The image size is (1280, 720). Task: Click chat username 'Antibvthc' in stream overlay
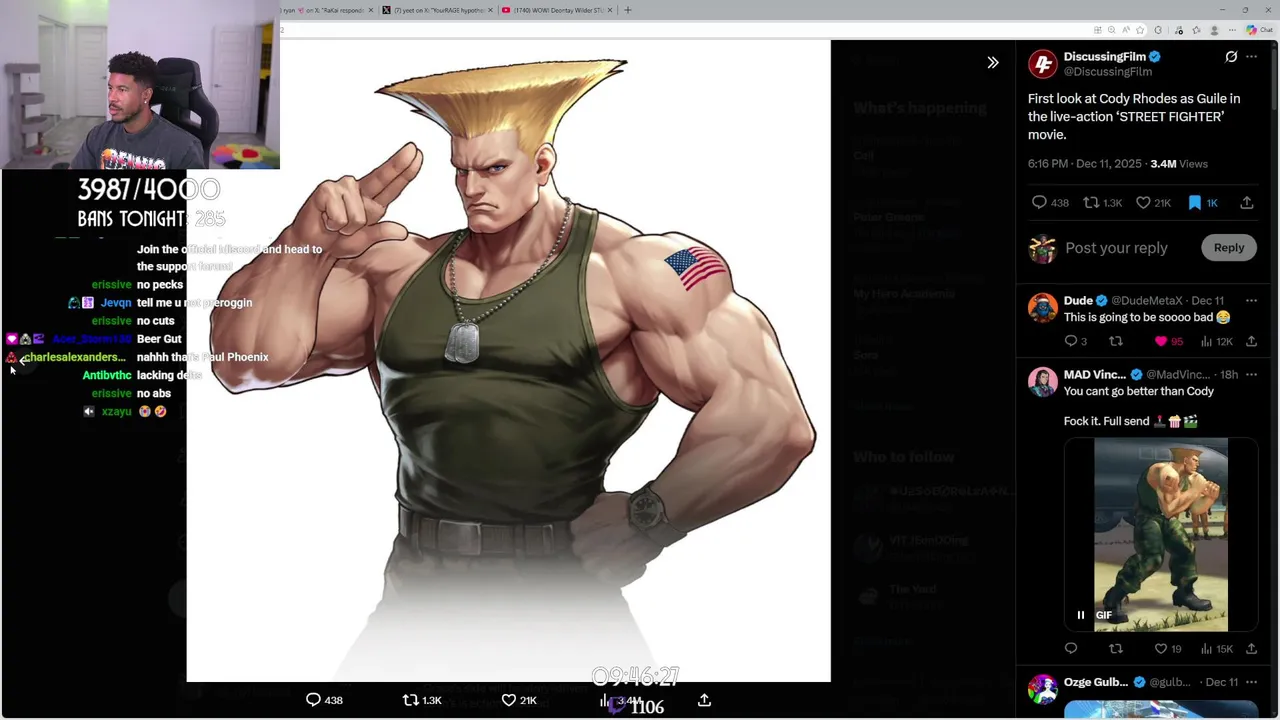pos(107,375)
